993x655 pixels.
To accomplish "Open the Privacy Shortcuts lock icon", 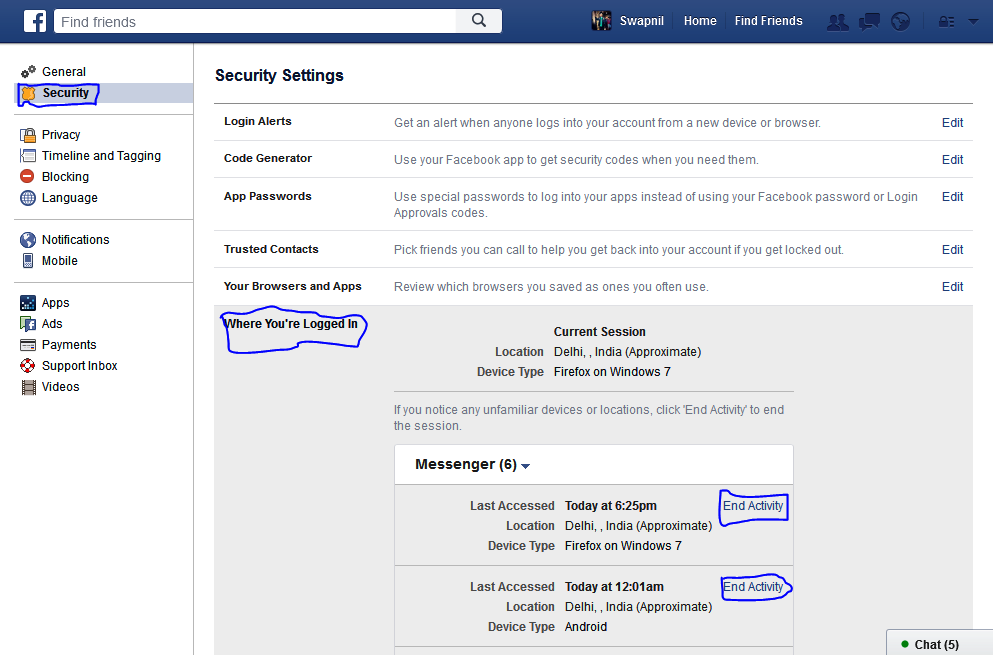I will pos(946,22).
